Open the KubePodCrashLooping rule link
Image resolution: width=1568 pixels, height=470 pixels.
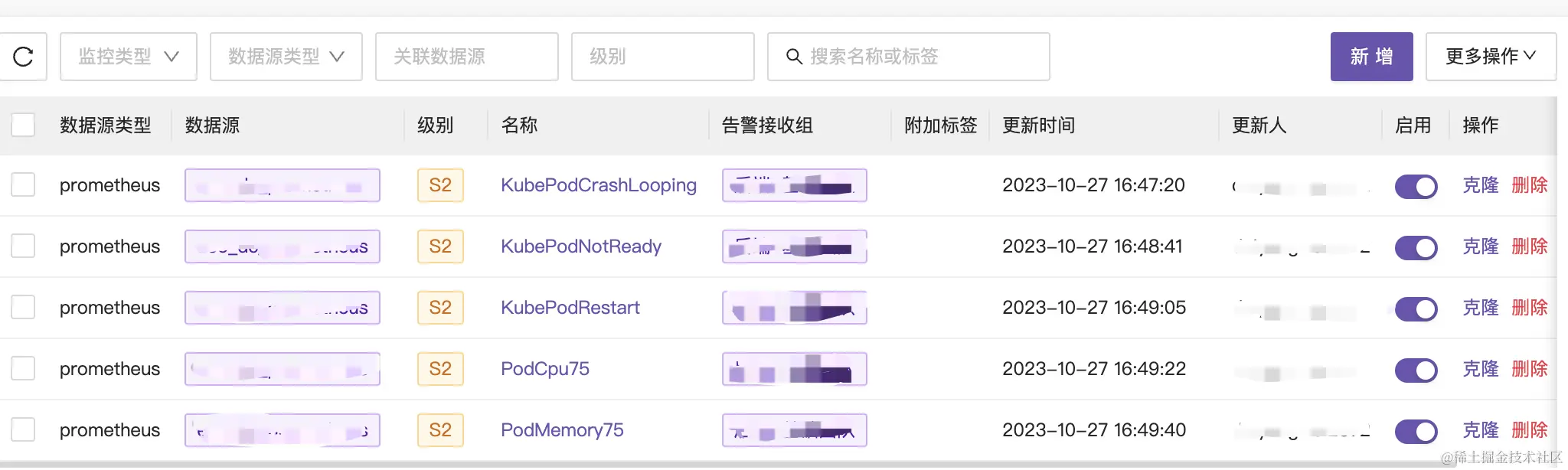click(598, 185)
